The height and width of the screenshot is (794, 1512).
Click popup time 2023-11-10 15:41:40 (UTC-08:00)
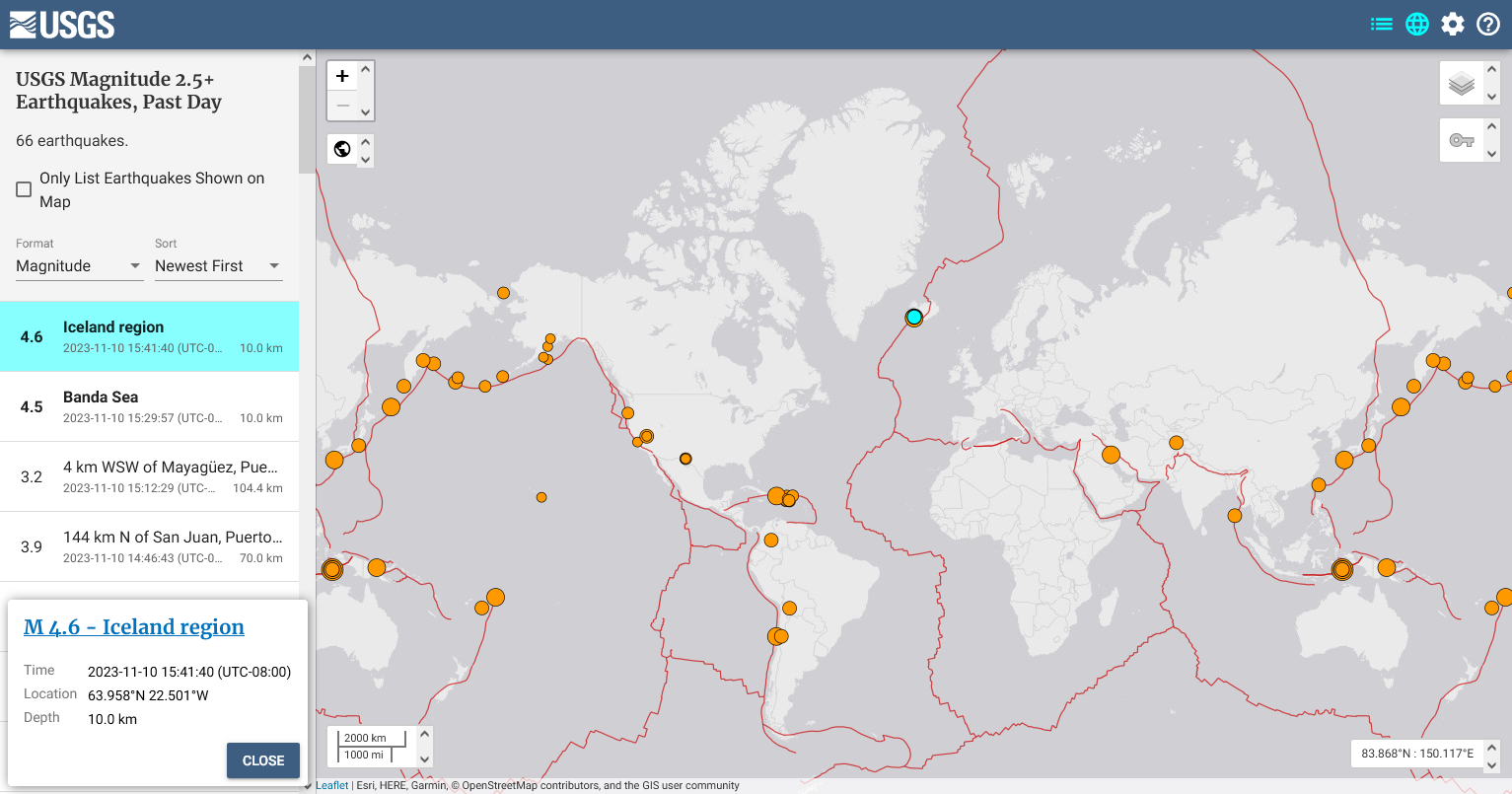(189, 672)
